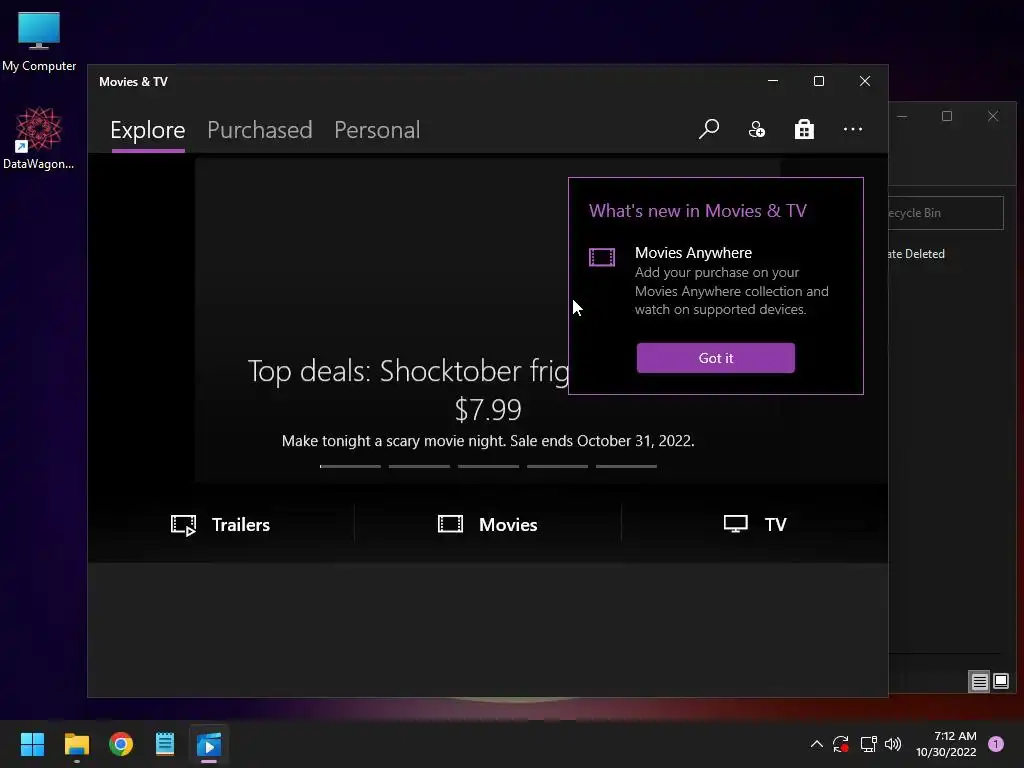Image resolution: width=1024 pixels, height=768 pixels.
Task: Maximize the Movies & TV window
Action: 819,81
